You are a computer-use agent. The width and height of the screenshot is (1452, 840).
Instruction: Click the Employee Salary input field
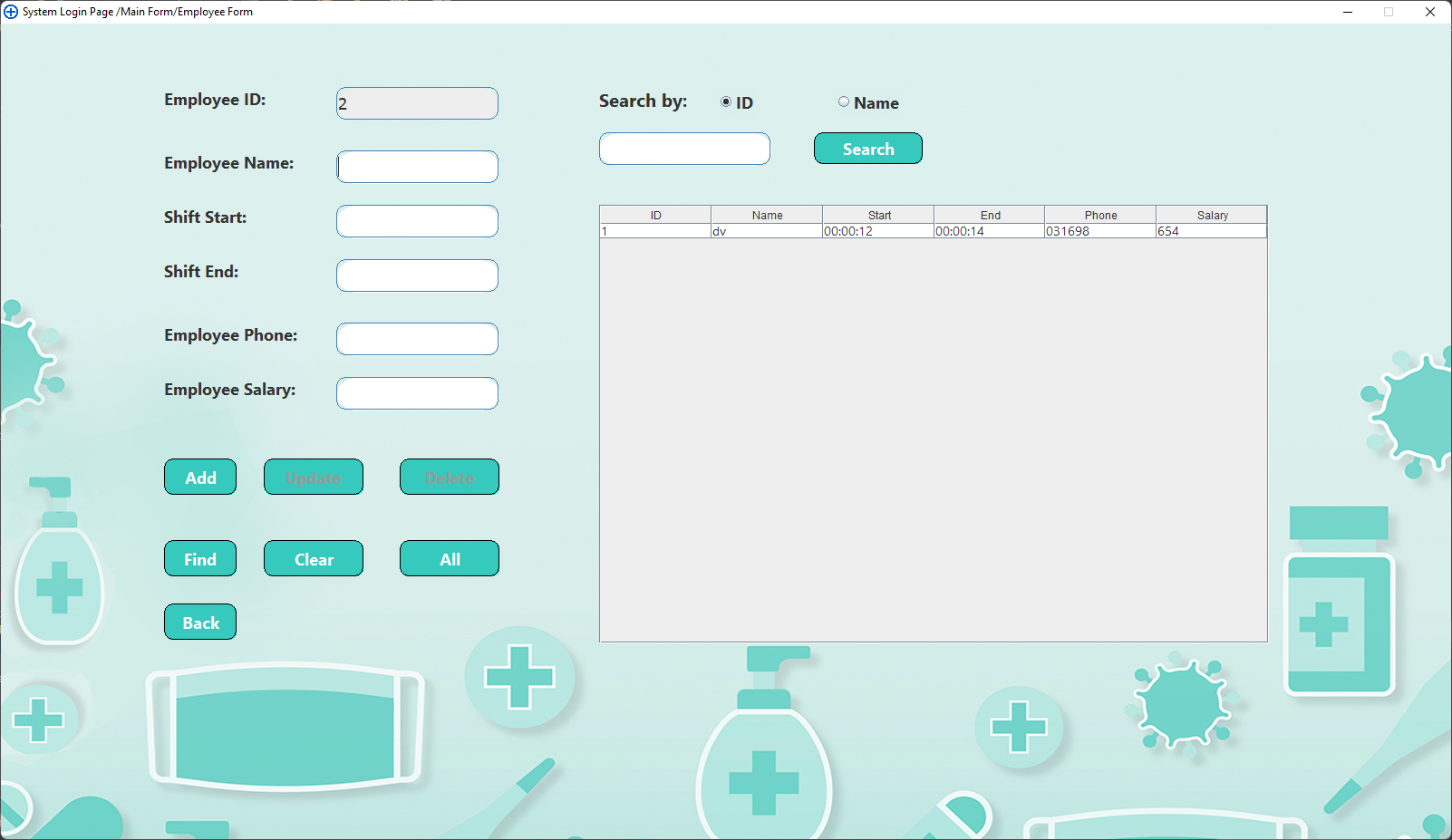click(x=416, y=393)
